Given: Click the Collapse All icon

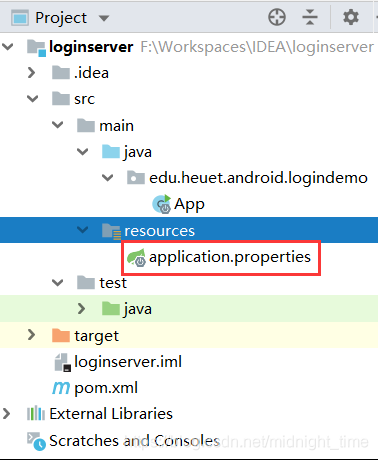Looking at the screenshot, I should pyautogui.click(x=310, y=17).
